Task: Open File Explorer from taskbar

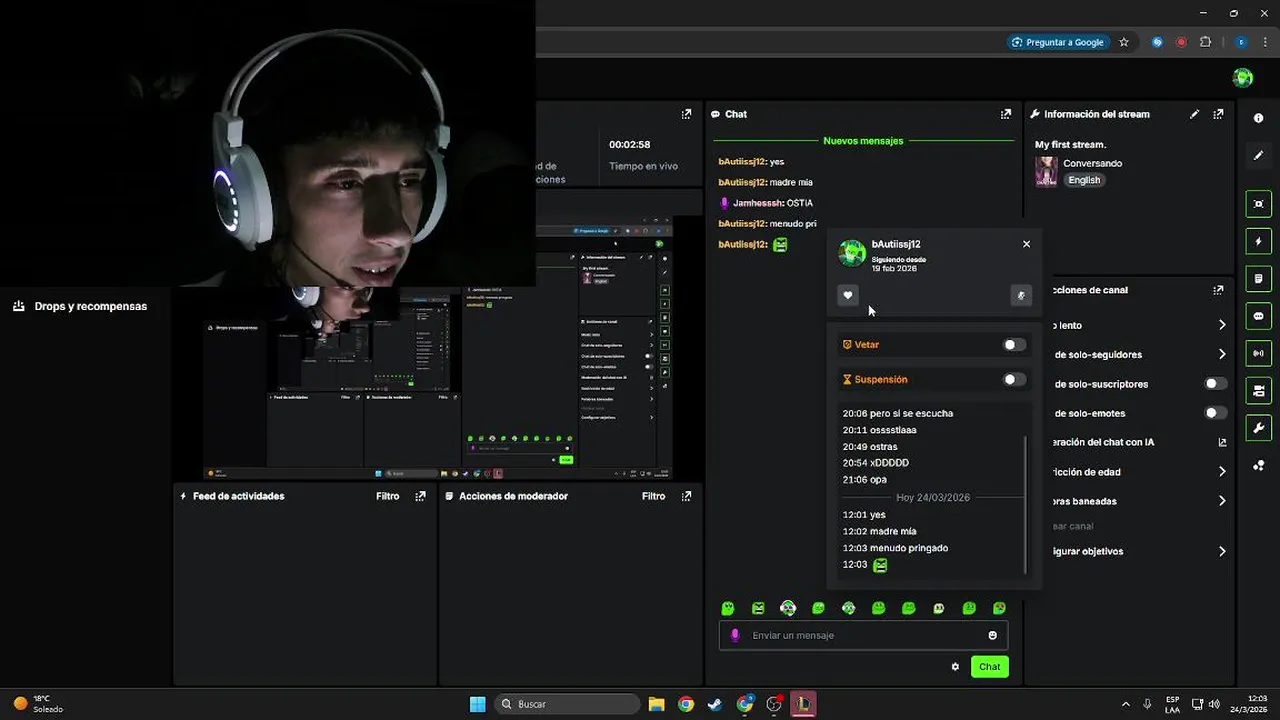Action: pyautogui.click(x=656, y=704)
